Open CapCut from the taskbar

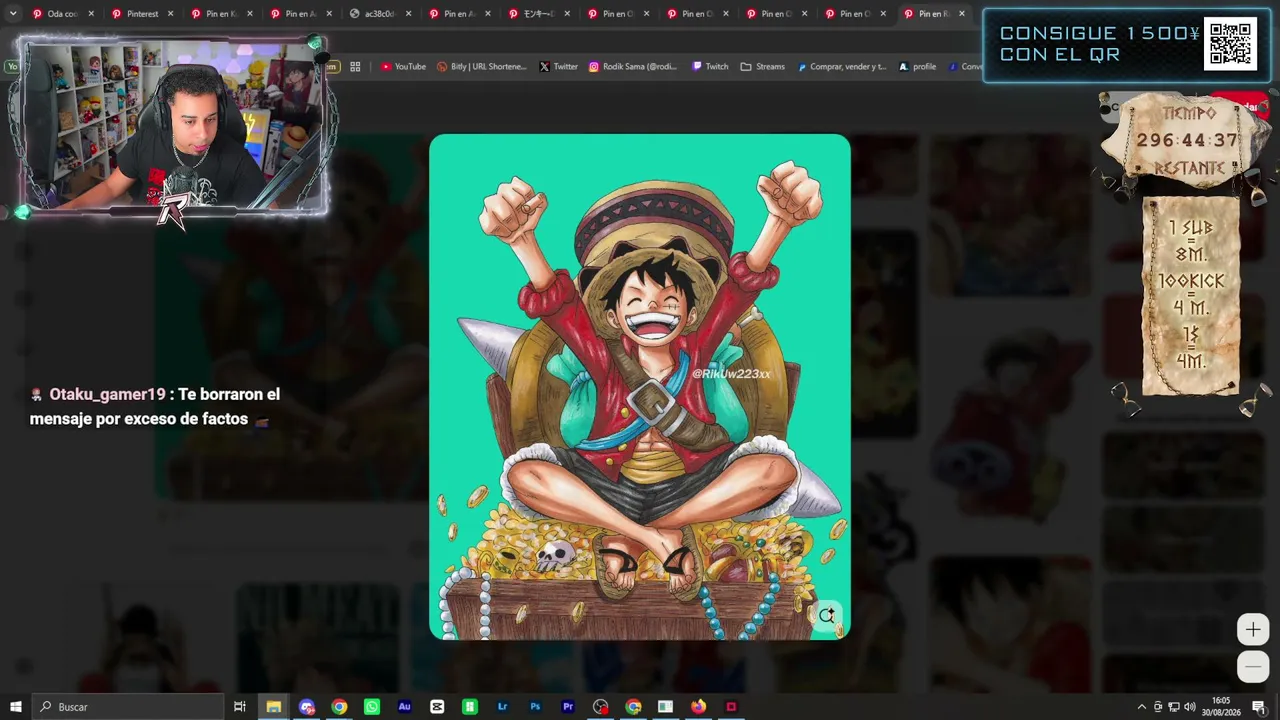coord(437,707)
